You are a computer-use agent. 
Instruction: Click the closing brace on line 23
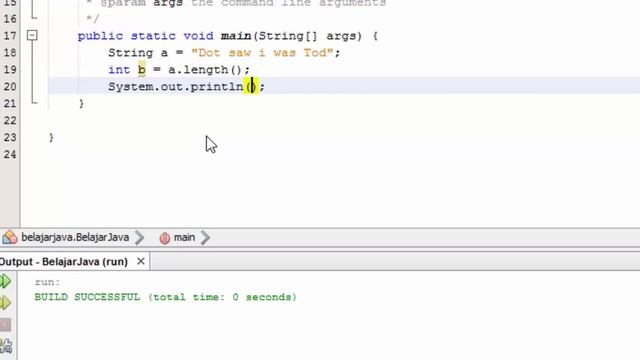pyautogui.click(x=51, y=138)
